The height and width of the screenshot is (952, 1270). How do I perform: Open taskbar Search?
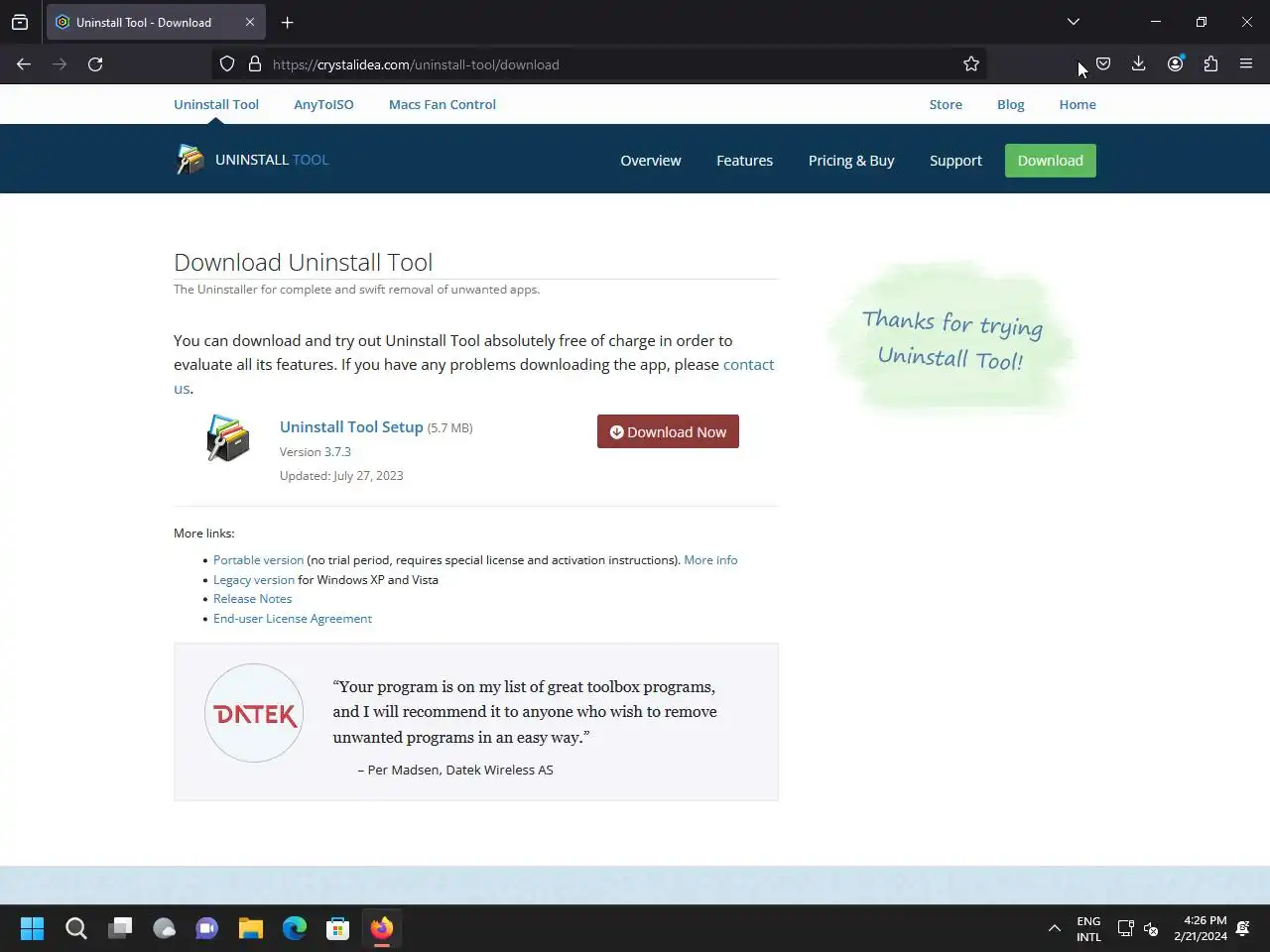[76, 928]
